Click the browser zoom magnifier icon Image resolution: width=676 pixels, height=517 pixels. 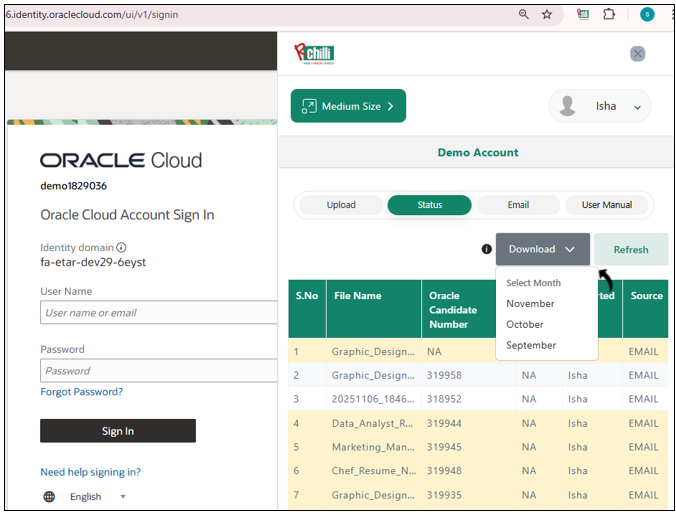click(524, 15)
